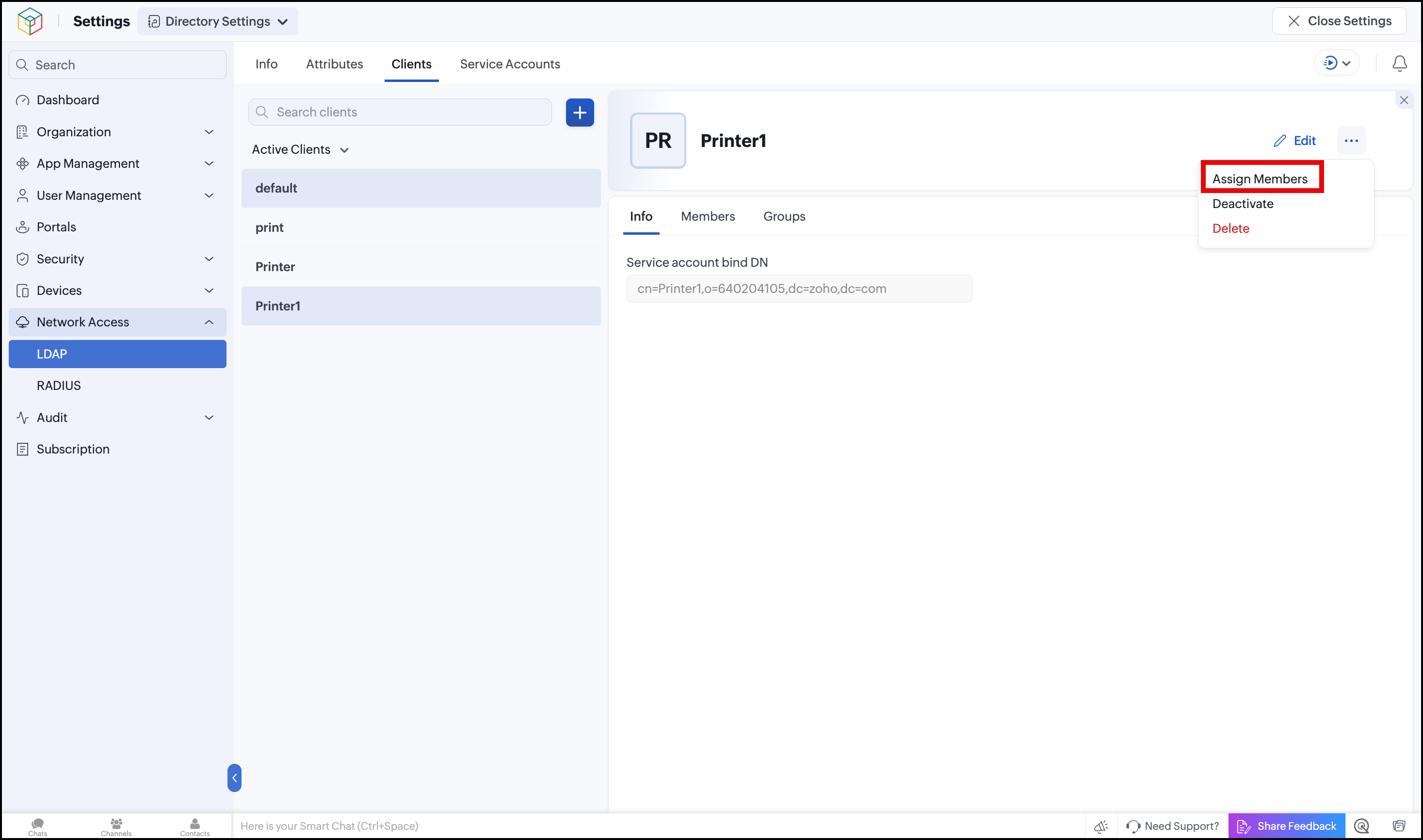Viewport: 1423px width, 840px height.
Task: Switch to Printer1 Groups tab
Action: click(x=784, y=216)
